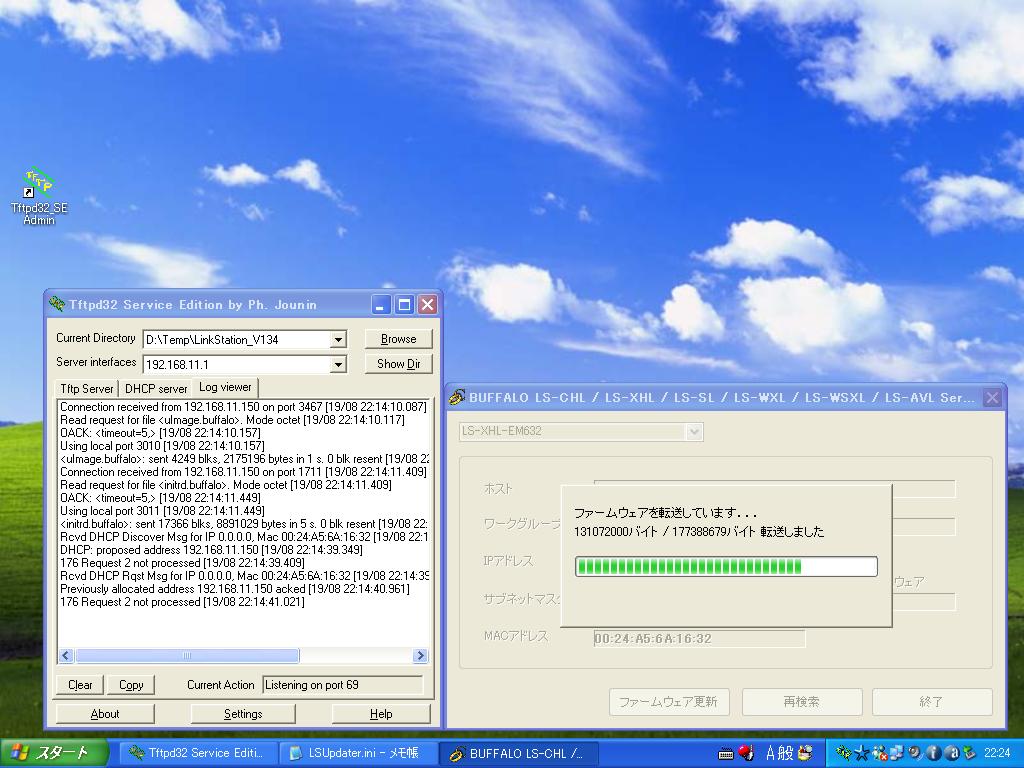
Task: Copy the Tftpd32 log contents
Action: click(x=131, y=684)
